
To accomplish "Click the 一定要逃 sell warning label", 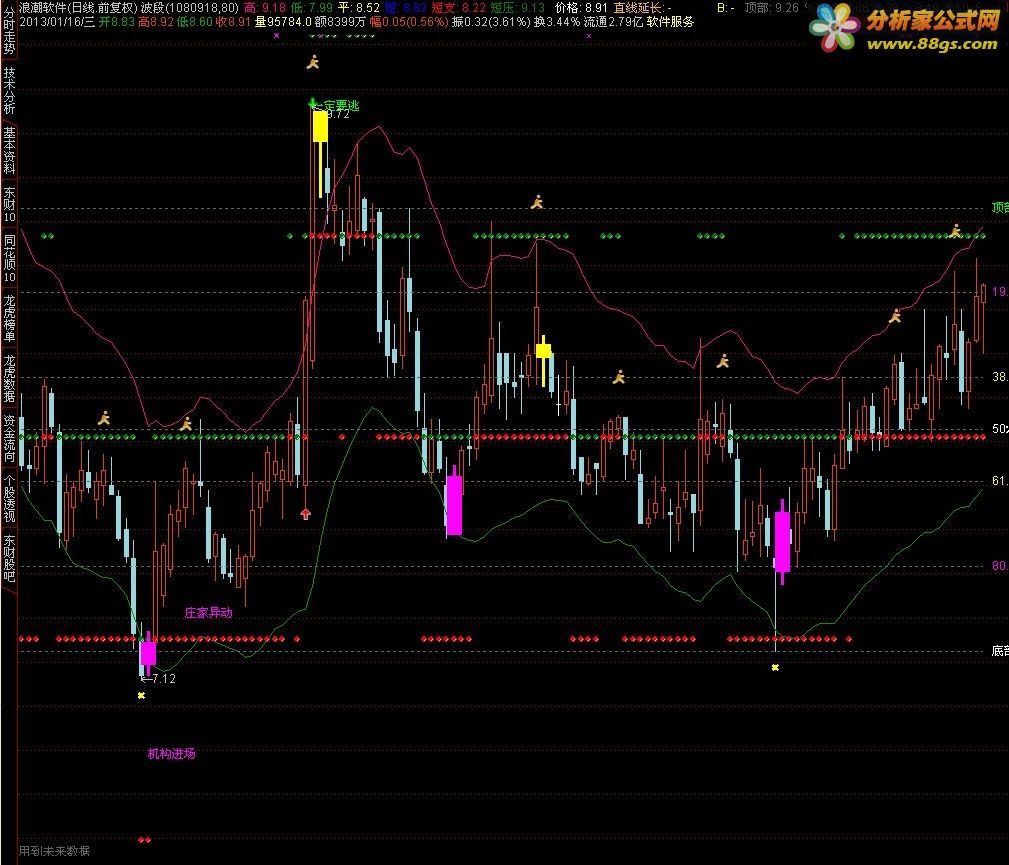I will pos(338,105).
